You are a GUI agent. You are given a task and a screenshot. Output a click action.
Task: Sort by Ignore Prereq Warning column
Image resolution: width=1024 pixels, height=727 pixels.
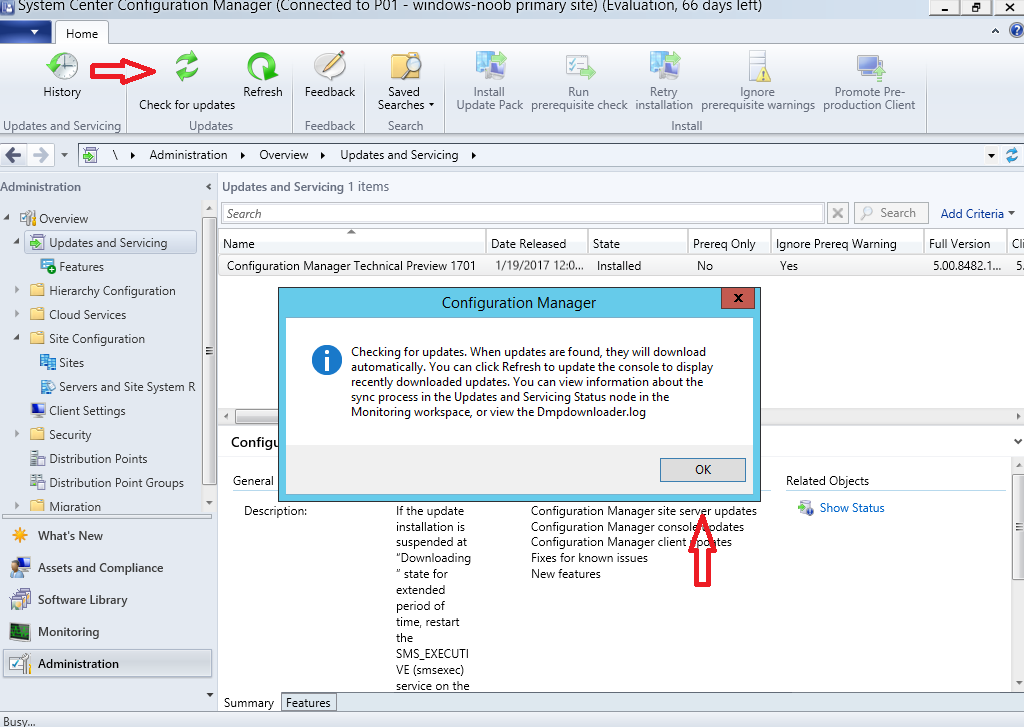coord(848,244)
